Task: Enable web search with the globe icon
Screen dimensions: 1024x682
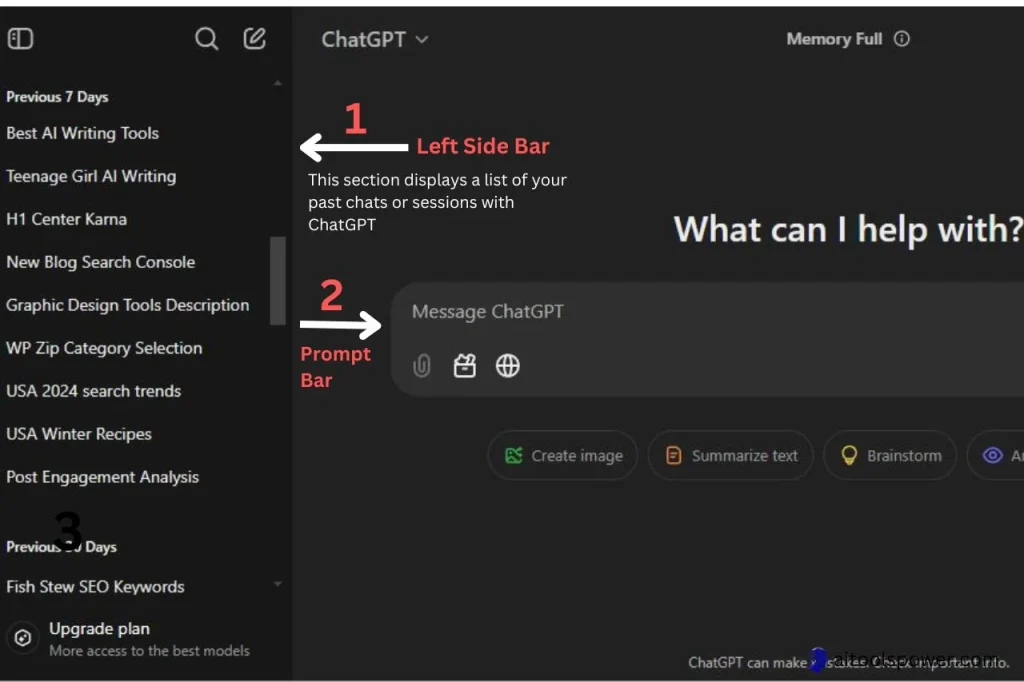Action: tap(508, 366)
